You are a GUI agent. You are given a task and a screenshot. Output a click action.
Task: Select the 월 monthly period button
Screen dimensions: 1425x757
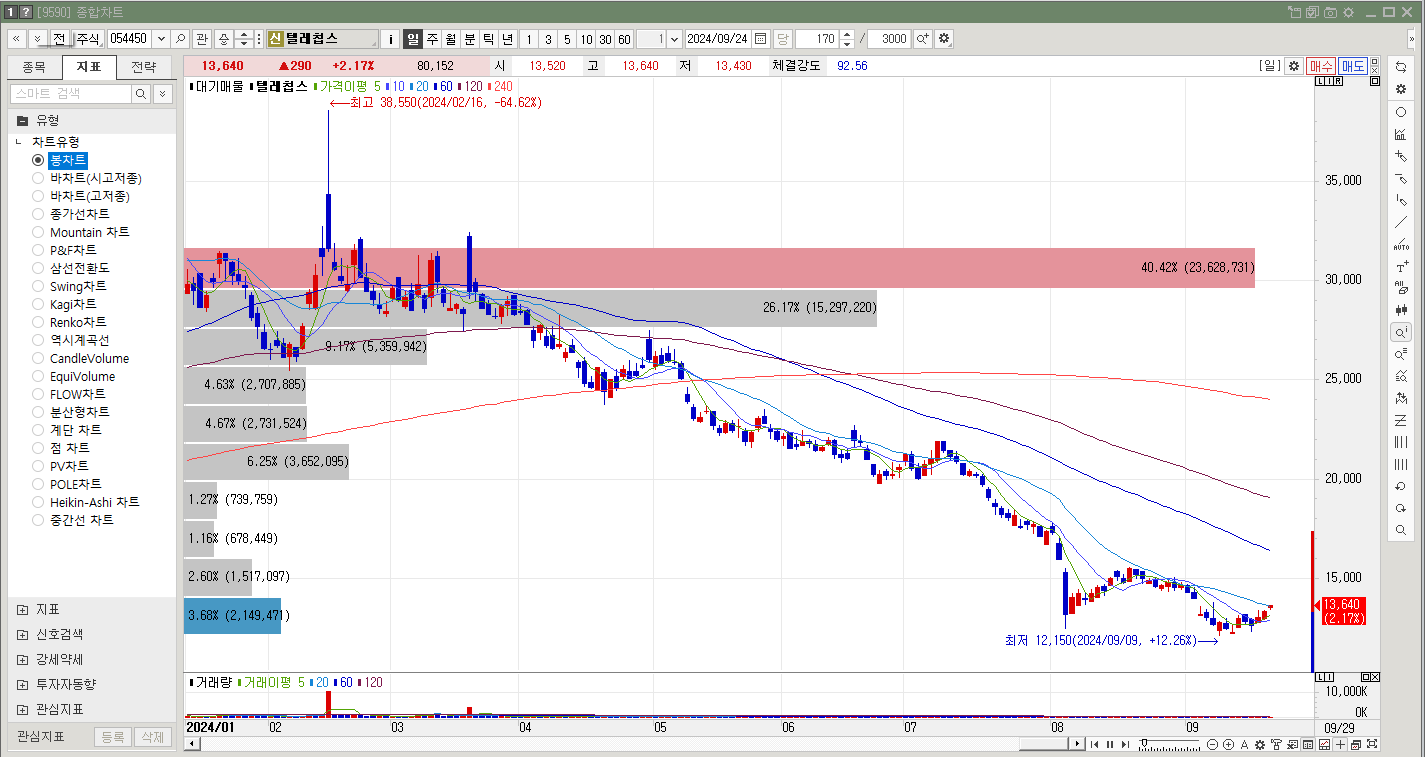pyautogui.click(x=451, y=39)
